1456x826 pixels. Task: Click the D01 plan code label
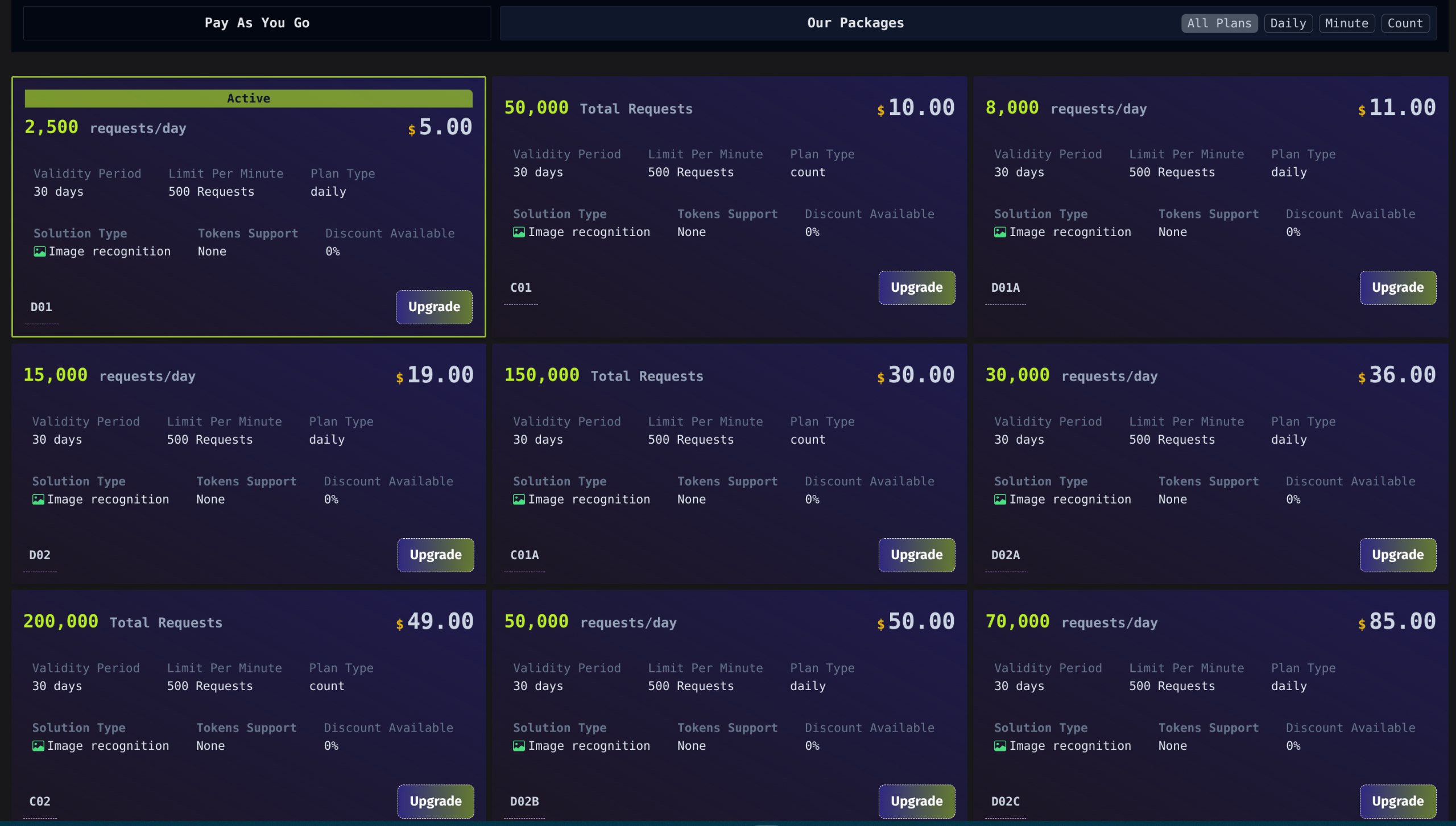click(x=42, y=307)
